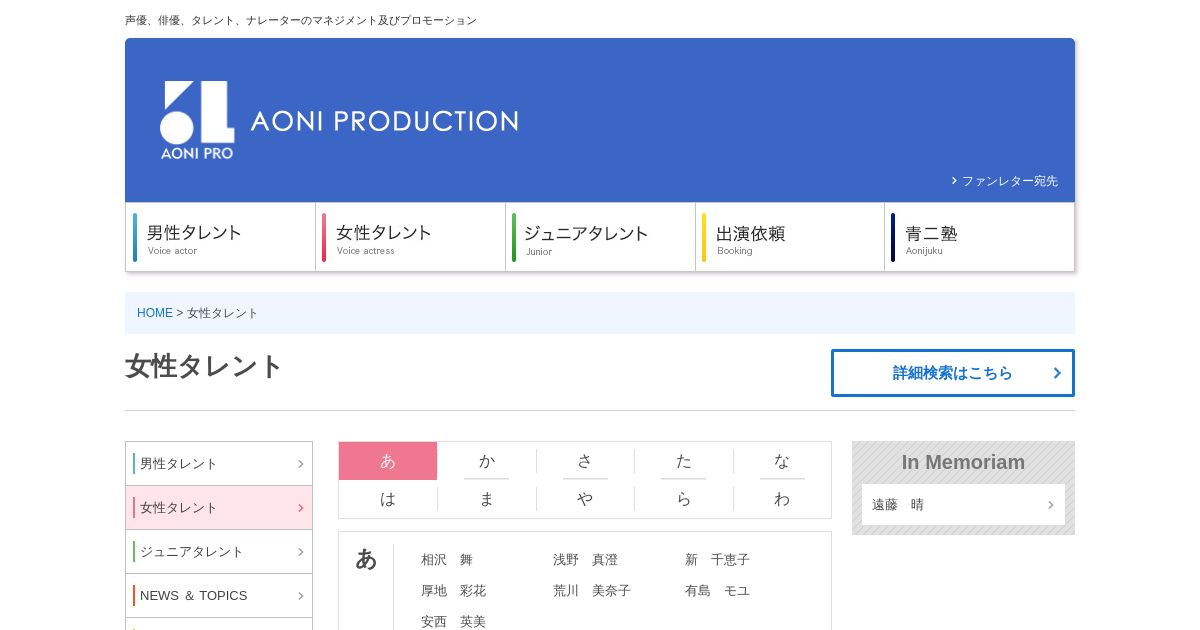Open the ファンレター宛先 link
Image resolution: width=1200 pixels, height=630 pixels.
pos(1009,181)
